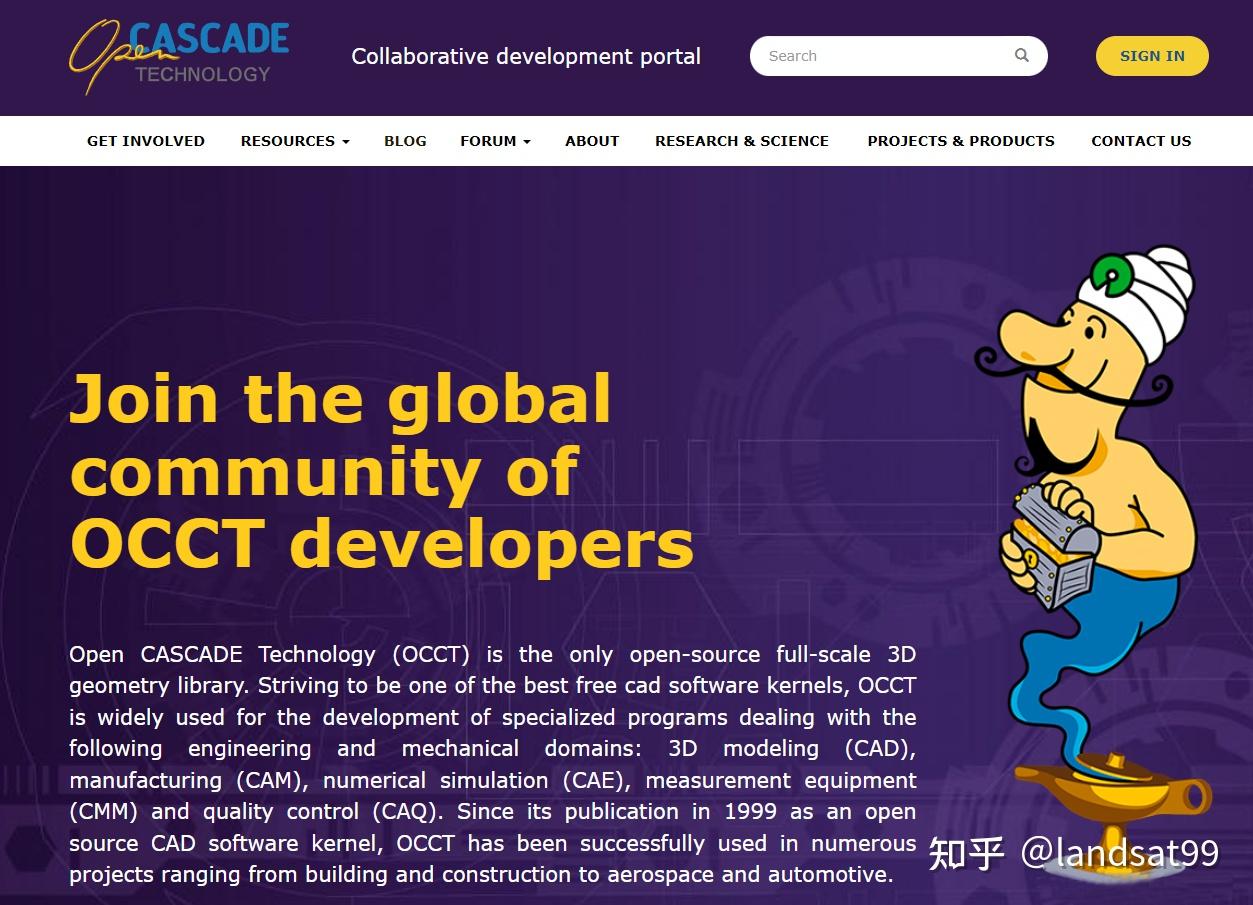The image size is (1253, 905).
Task: Click the 'Collaborative development portal' tagline
Action: (526, 56)
